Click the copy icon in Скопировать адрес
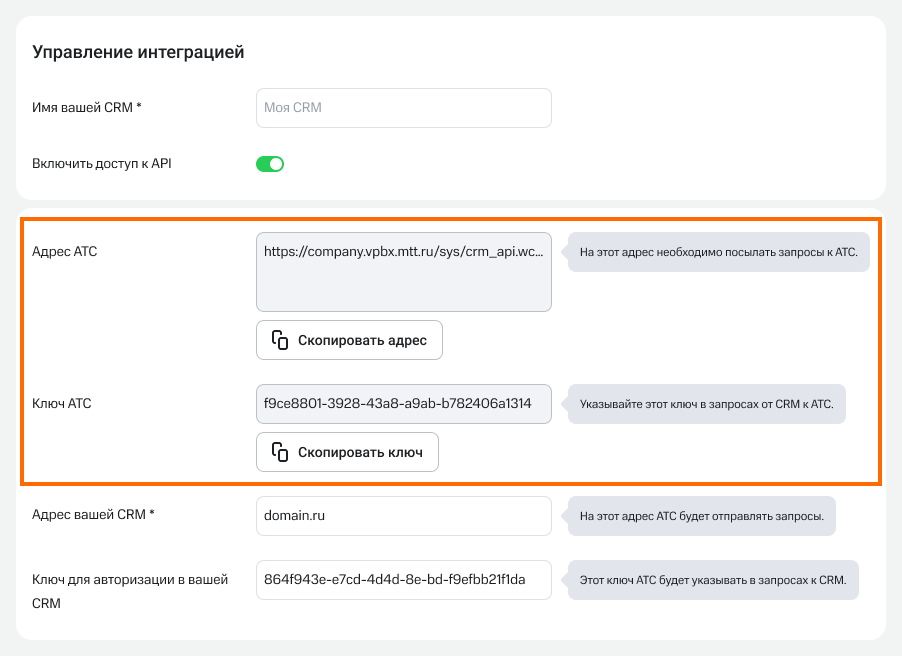 point(280,340)
